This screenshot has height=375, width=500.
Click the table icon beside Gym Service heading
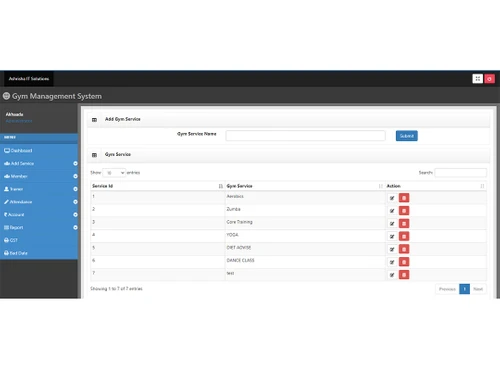pos(94,155)
